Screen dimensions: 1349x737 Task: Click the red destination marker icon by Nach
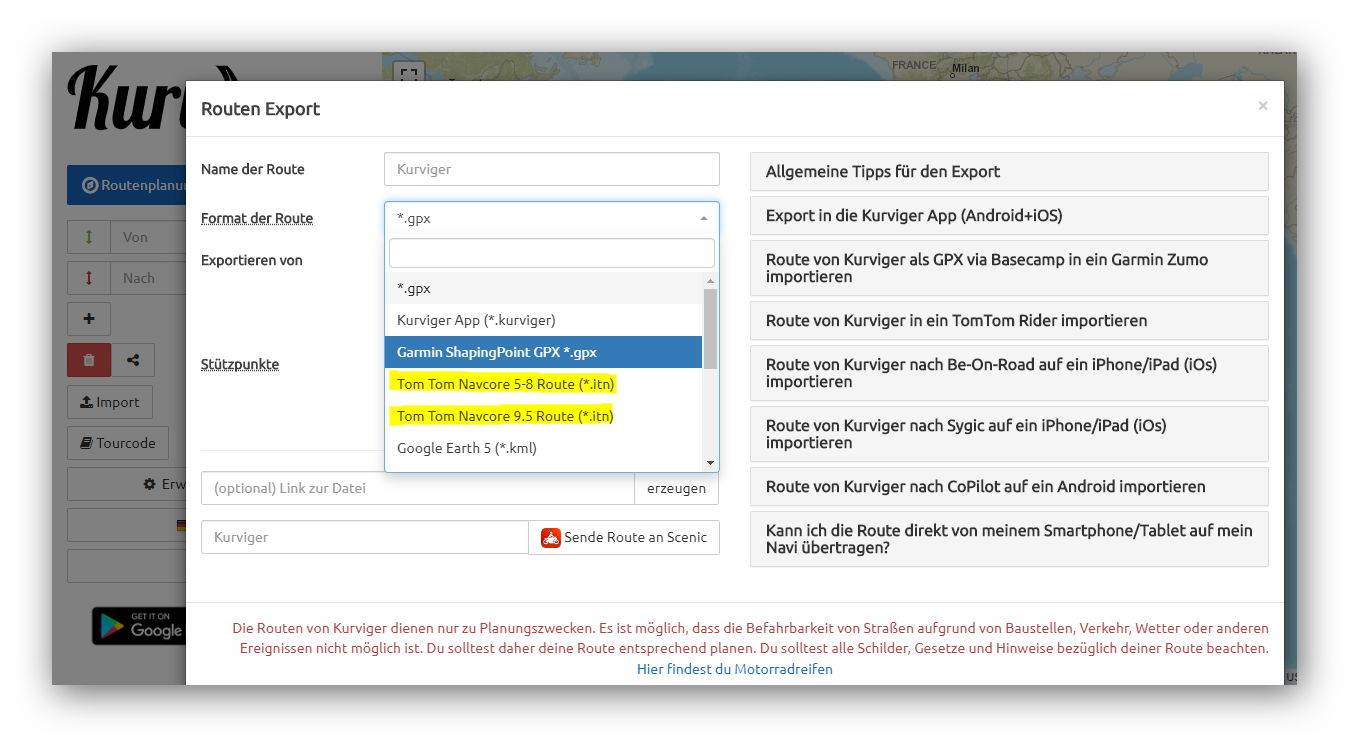[89, 278]
